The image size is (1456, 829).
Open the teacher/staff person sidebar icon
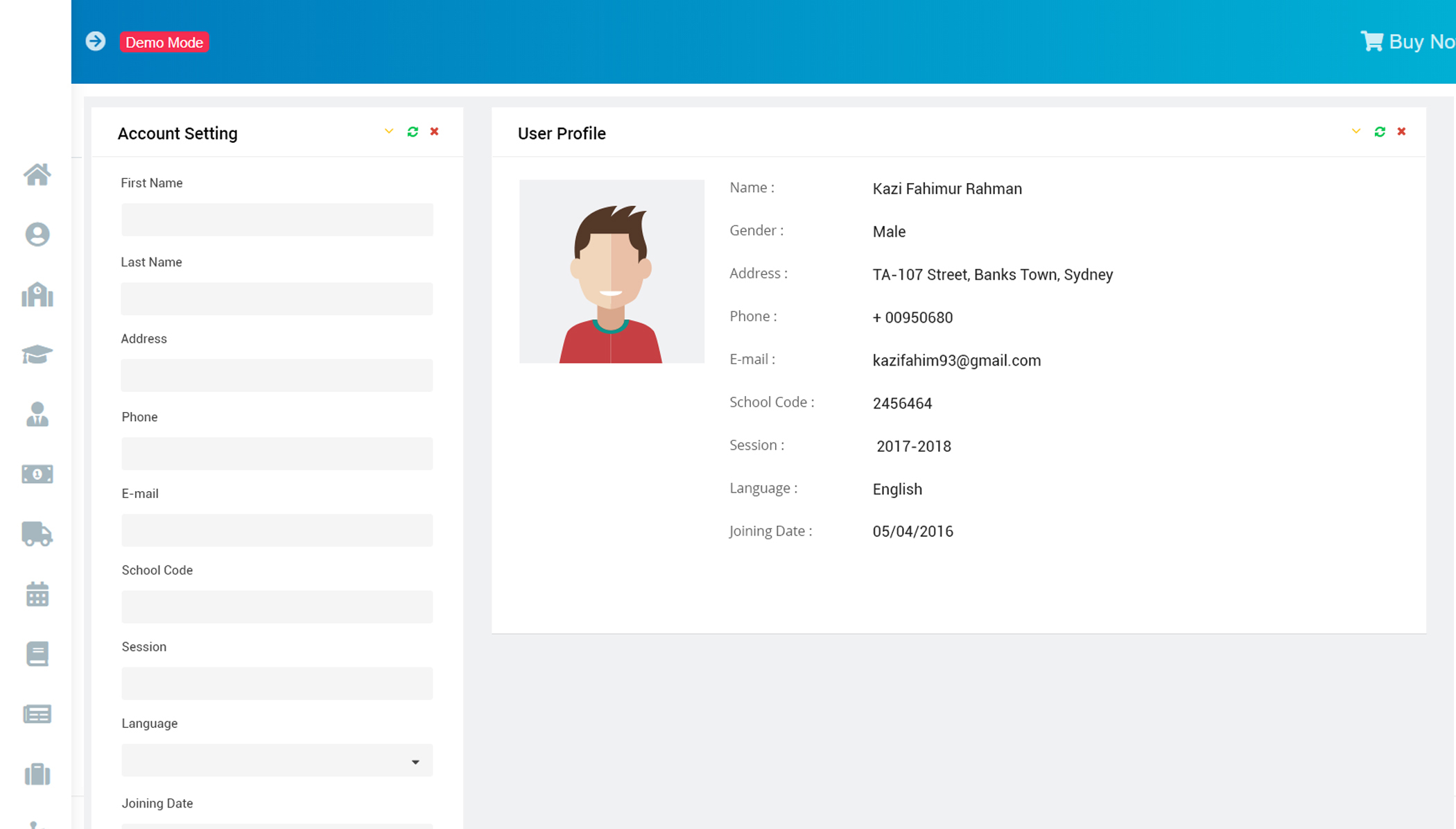coord(37,414)
